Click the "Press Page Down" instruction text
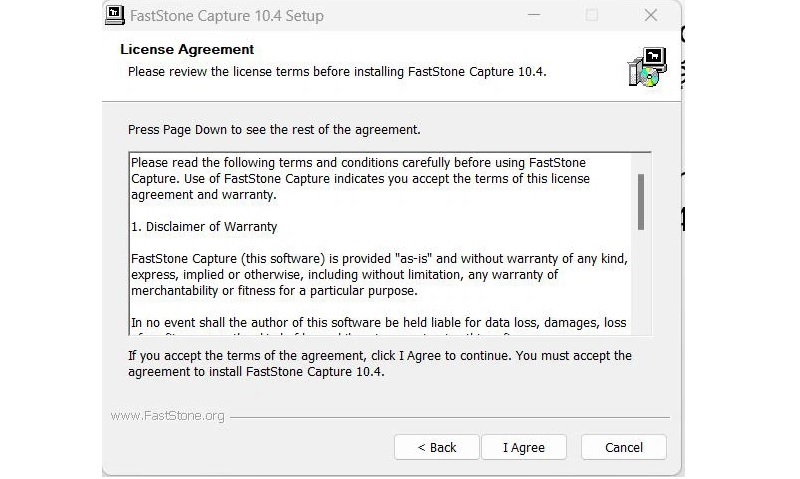The width and height of the screenshot is (800, 479). click(x=274, y=130)
